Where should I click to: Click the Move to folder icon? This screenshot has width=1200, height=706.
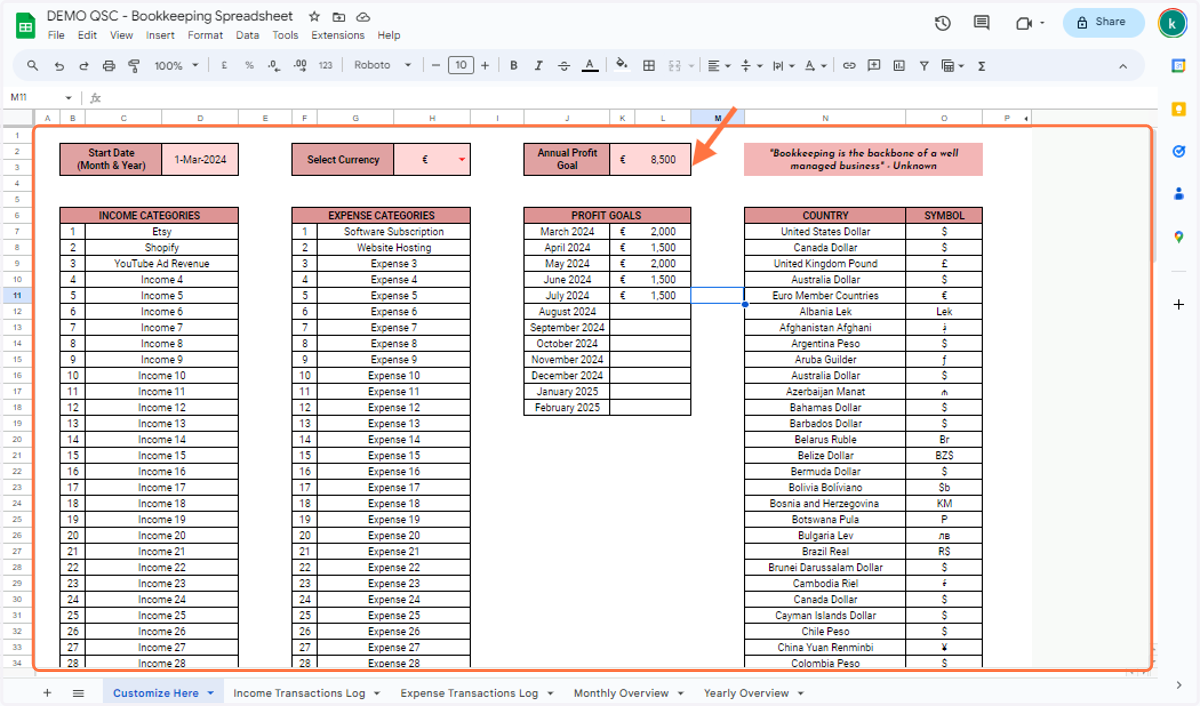click(339, 17)
